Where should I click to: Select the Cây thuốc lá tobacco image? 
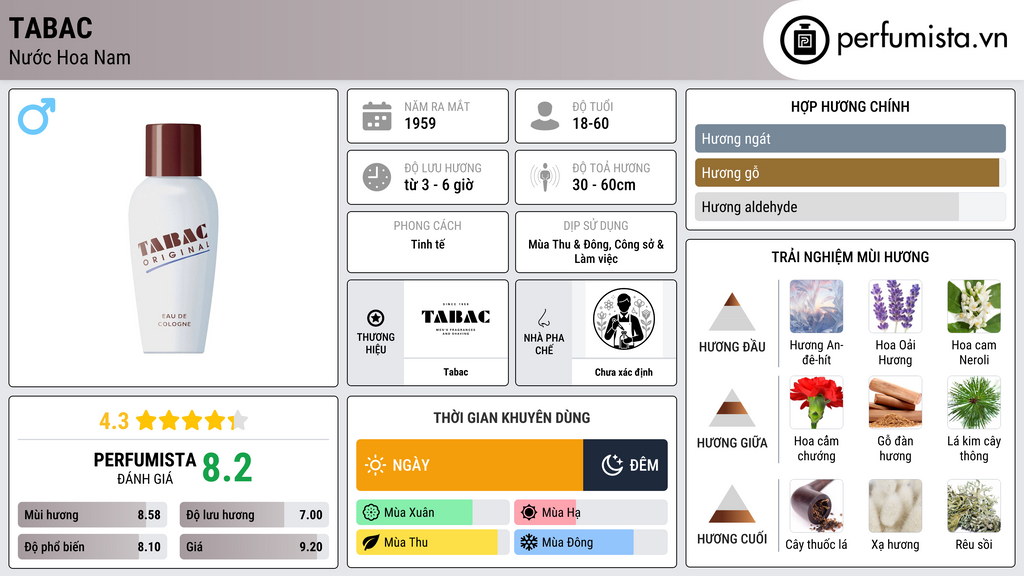coord(816,505)
